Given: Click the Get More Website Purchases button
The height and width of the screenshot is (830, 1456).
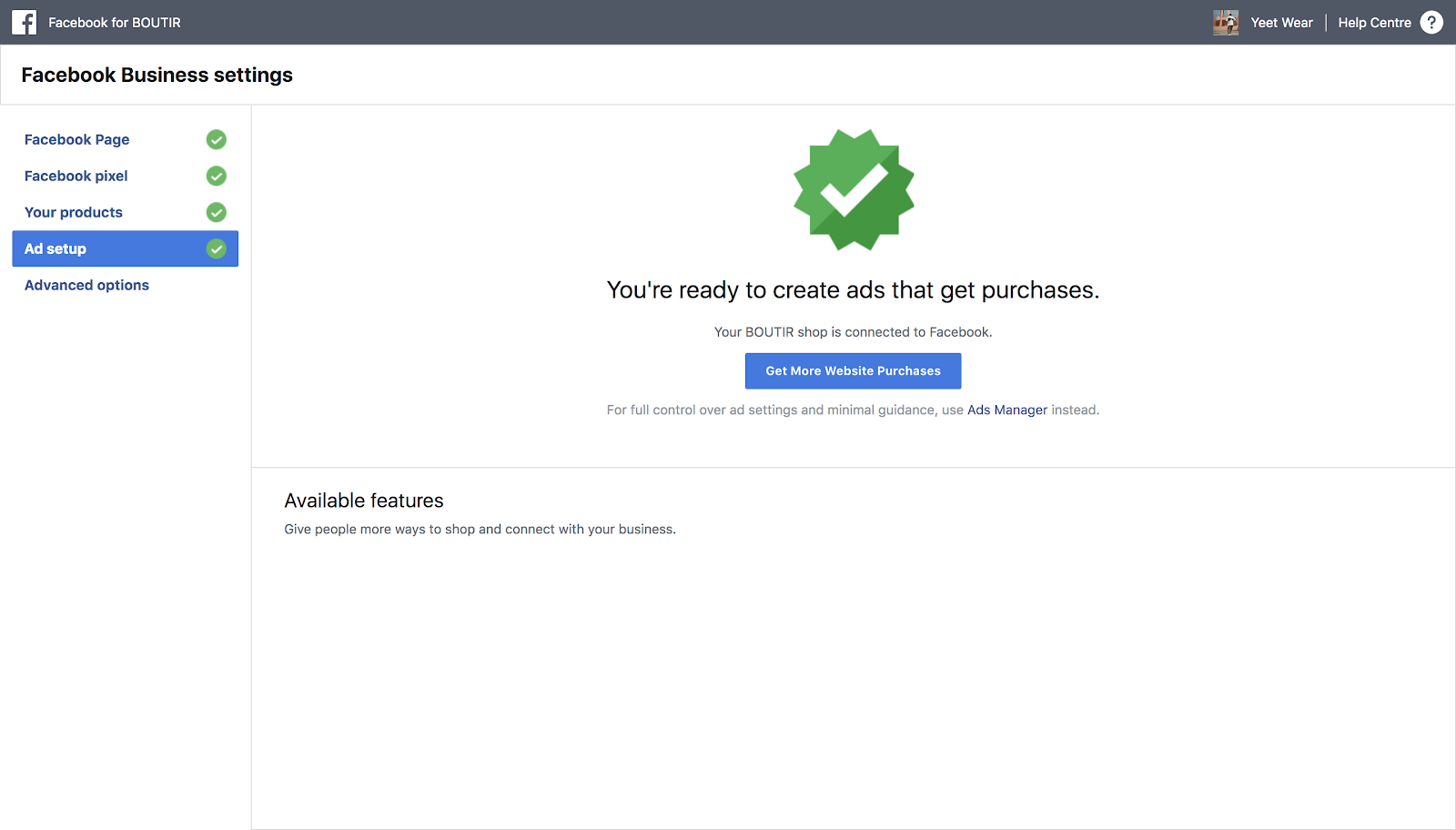Looking at the screenshot, I should coord(854,371).
